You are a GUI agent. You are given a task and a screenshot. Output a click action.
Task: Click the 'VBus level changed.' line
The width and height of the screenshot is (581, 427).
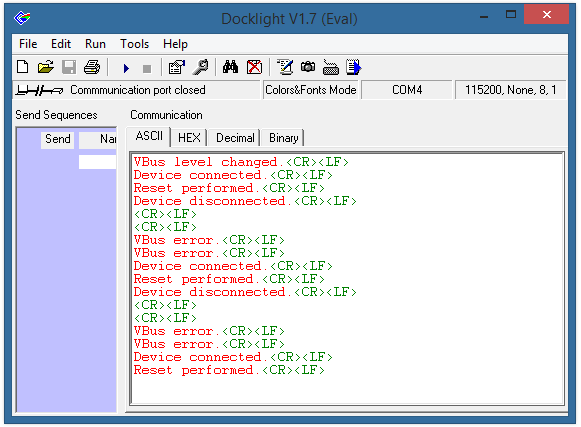(x=241, y=162)
